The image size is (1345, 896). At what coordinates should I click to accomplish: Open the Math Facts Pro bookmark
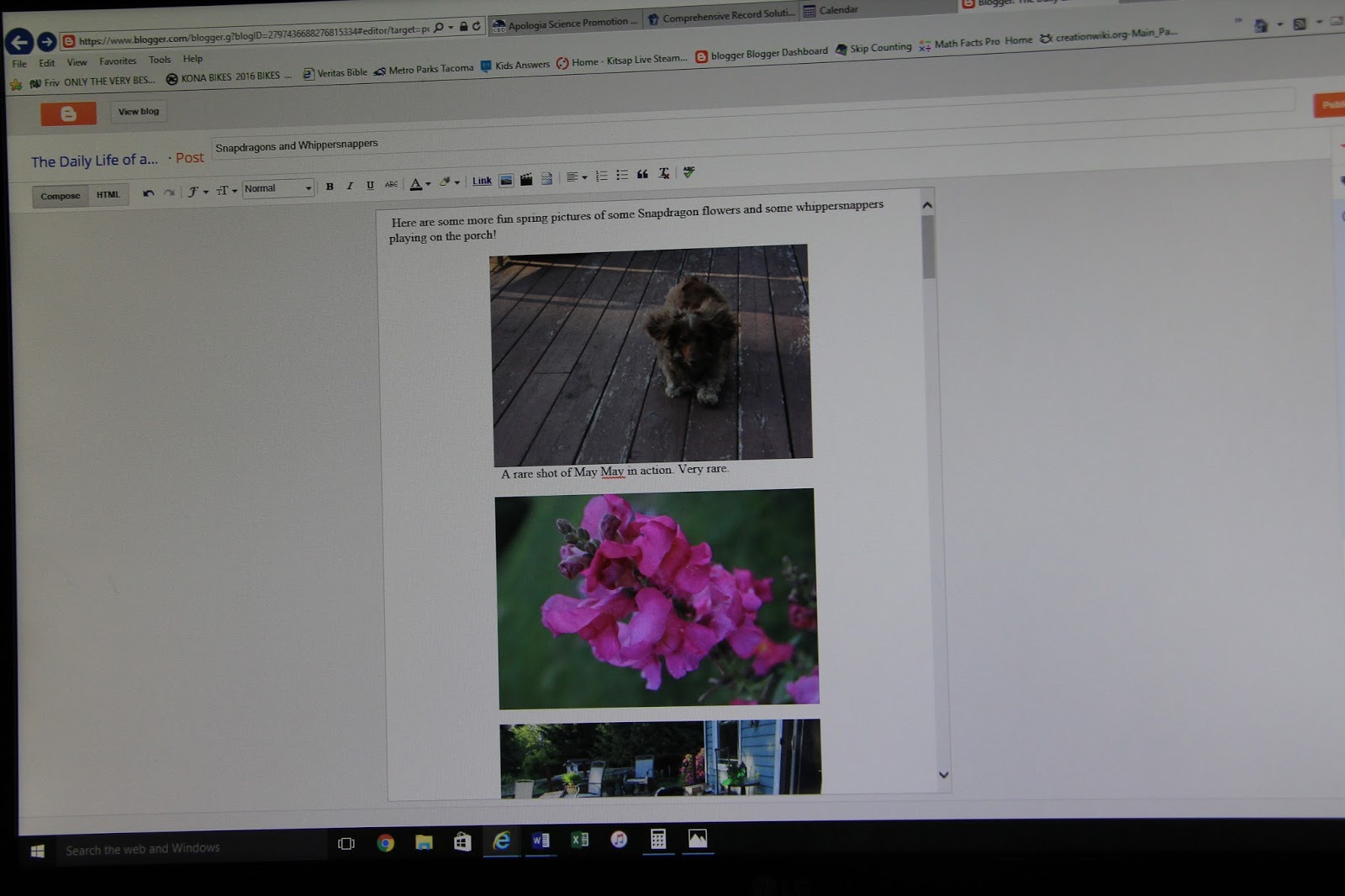click(959, 44)
